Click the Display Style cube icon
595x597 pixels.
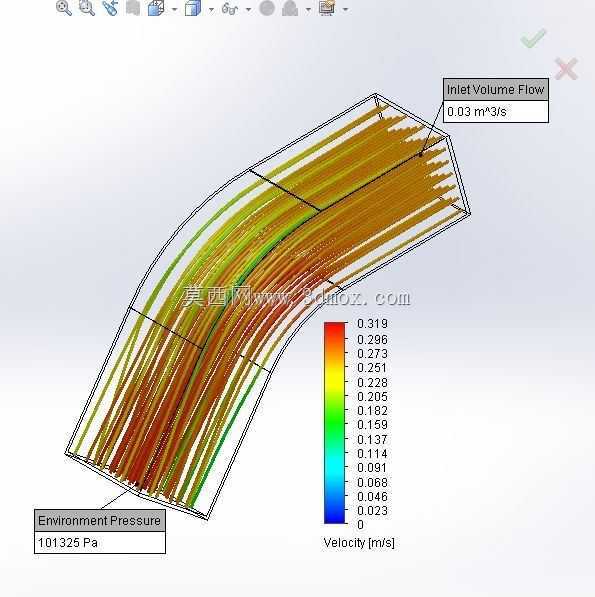click(x=193, y=8)
